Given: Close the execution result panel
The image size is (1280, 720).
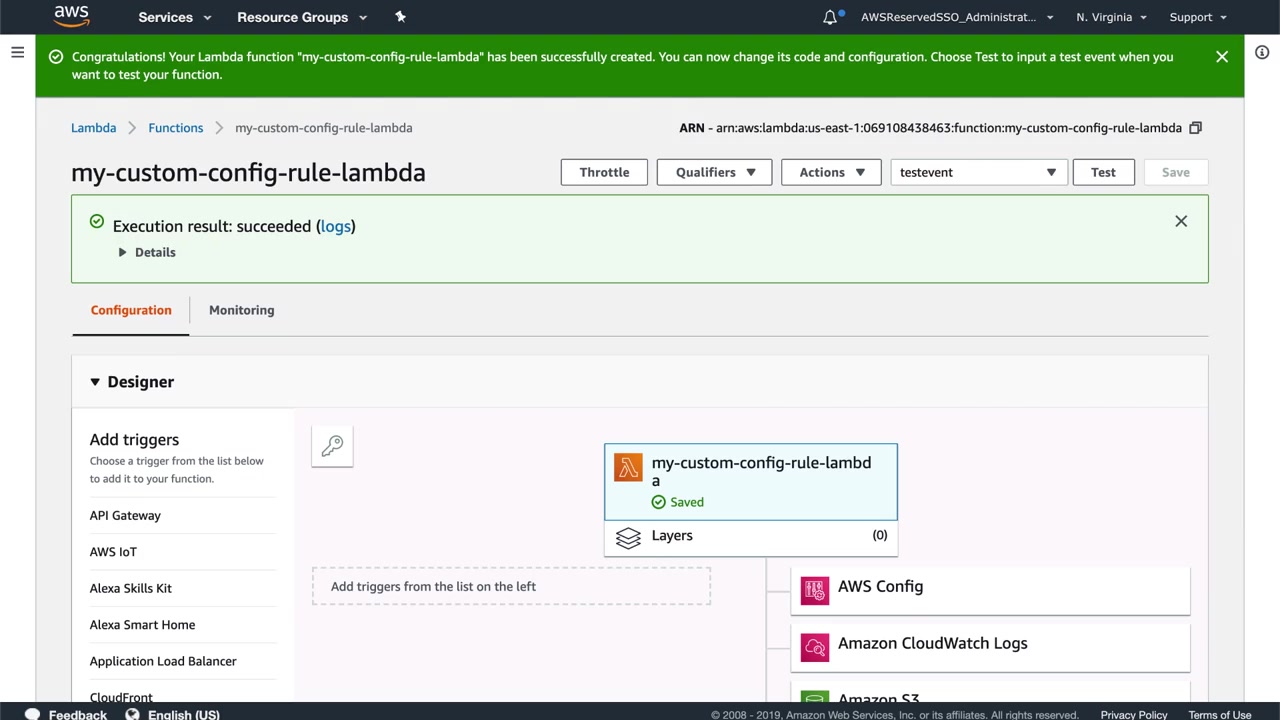Looking at the screenshot, I should click(x=1181, y=221).
